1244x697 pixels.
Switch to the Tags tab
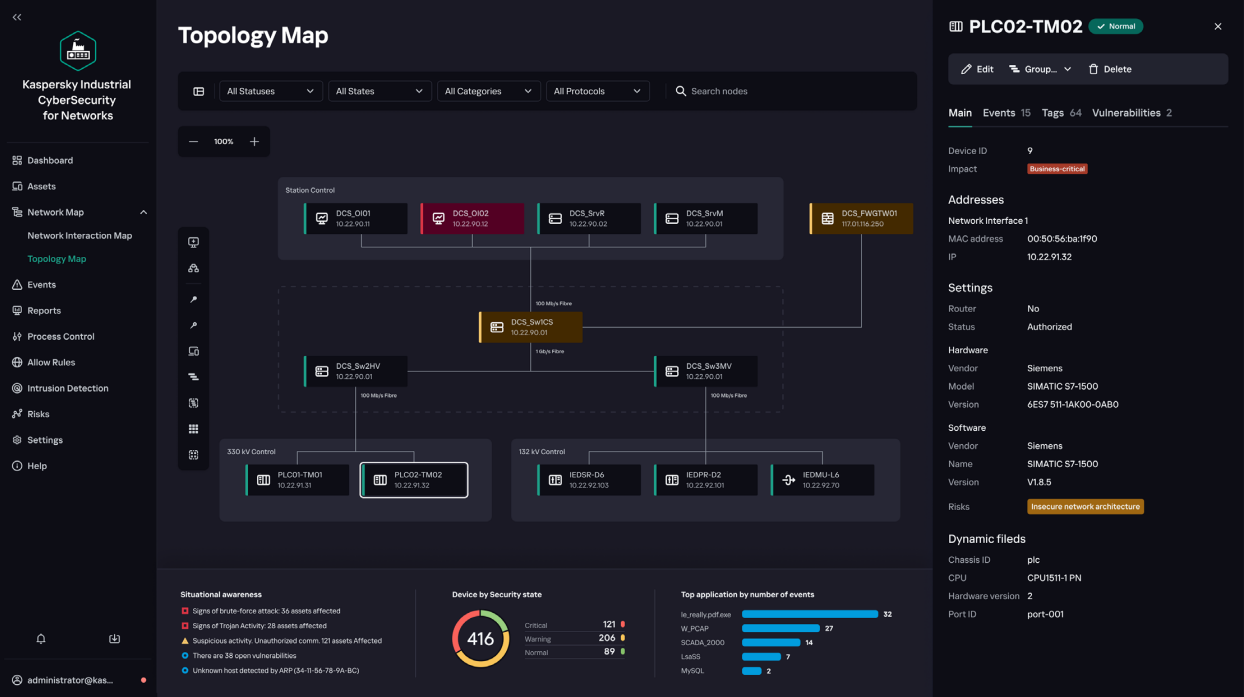click(x=1061, y=113)
